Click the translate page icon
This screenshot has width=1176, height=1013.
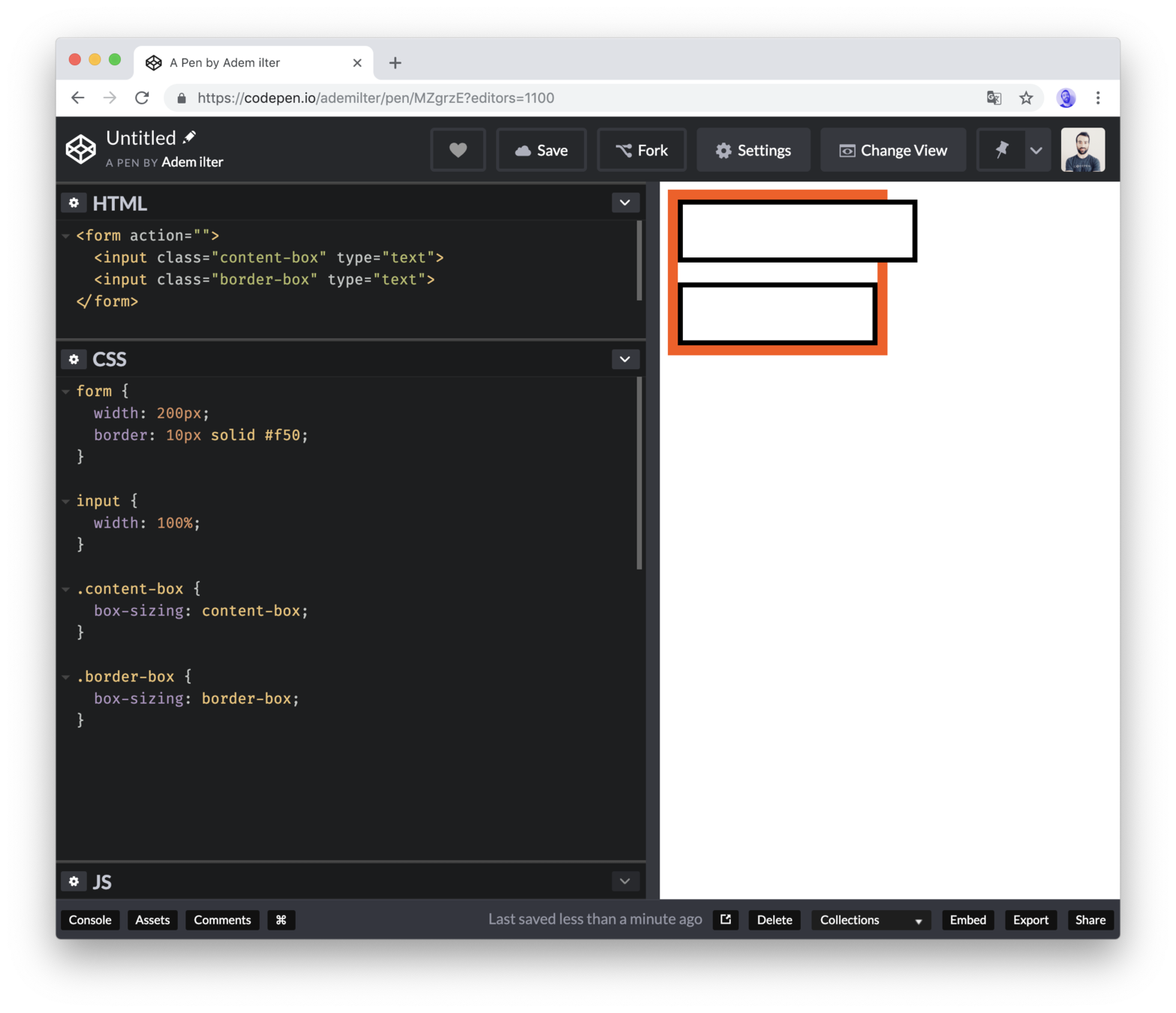[994, 98]
